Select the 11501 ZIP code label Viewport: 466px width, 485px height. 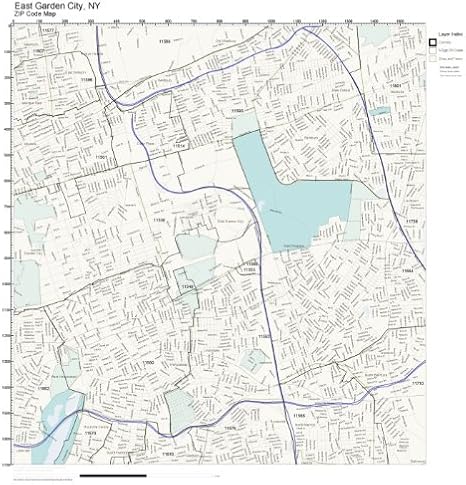pyautogui.click(x=101, y=156)
